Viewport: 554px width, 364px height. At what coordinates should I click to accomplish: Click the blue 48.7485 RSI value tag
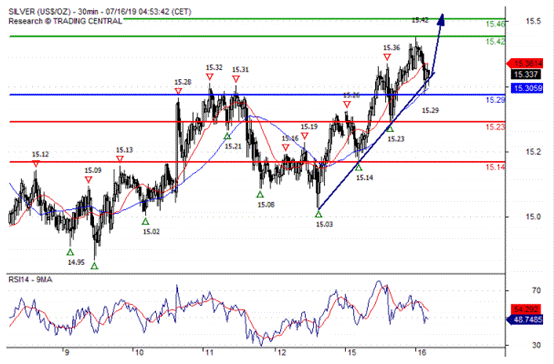pos(525,320)
